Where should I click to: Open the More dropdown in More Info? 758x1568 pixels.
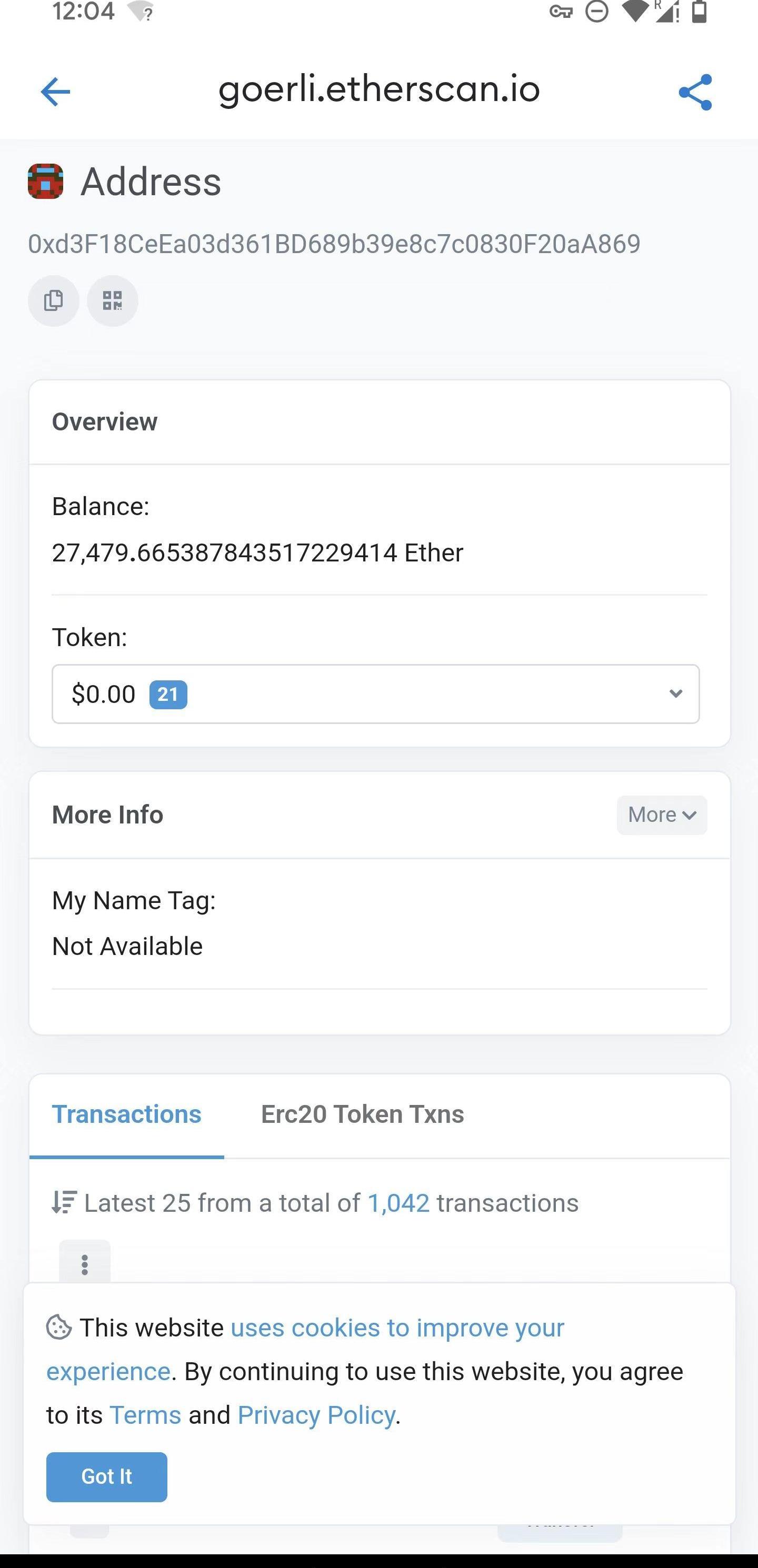661,815
